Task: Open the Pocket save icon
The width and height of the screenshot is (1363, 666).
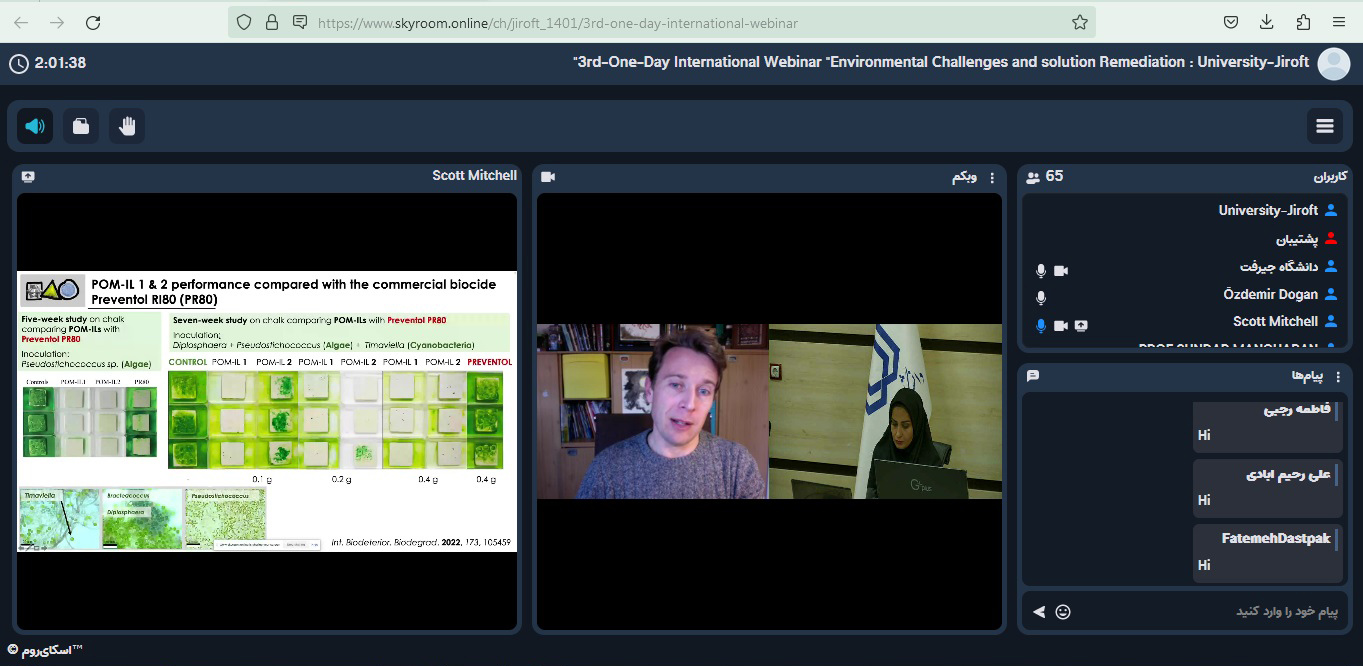Action: coord(1231,22)
